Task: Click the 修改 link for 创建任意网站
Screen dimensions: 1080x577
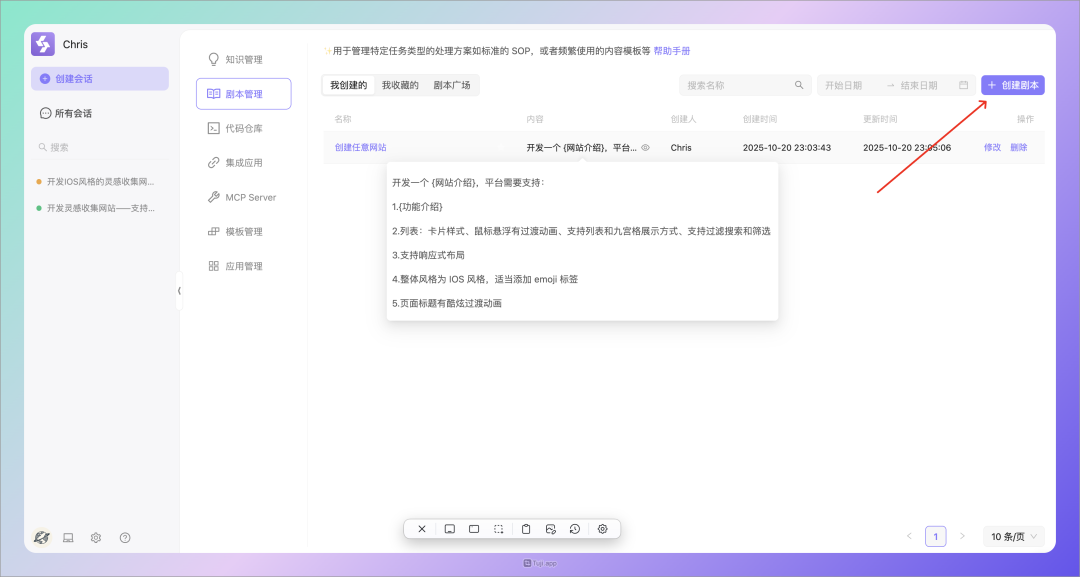Action: [992, 147]
